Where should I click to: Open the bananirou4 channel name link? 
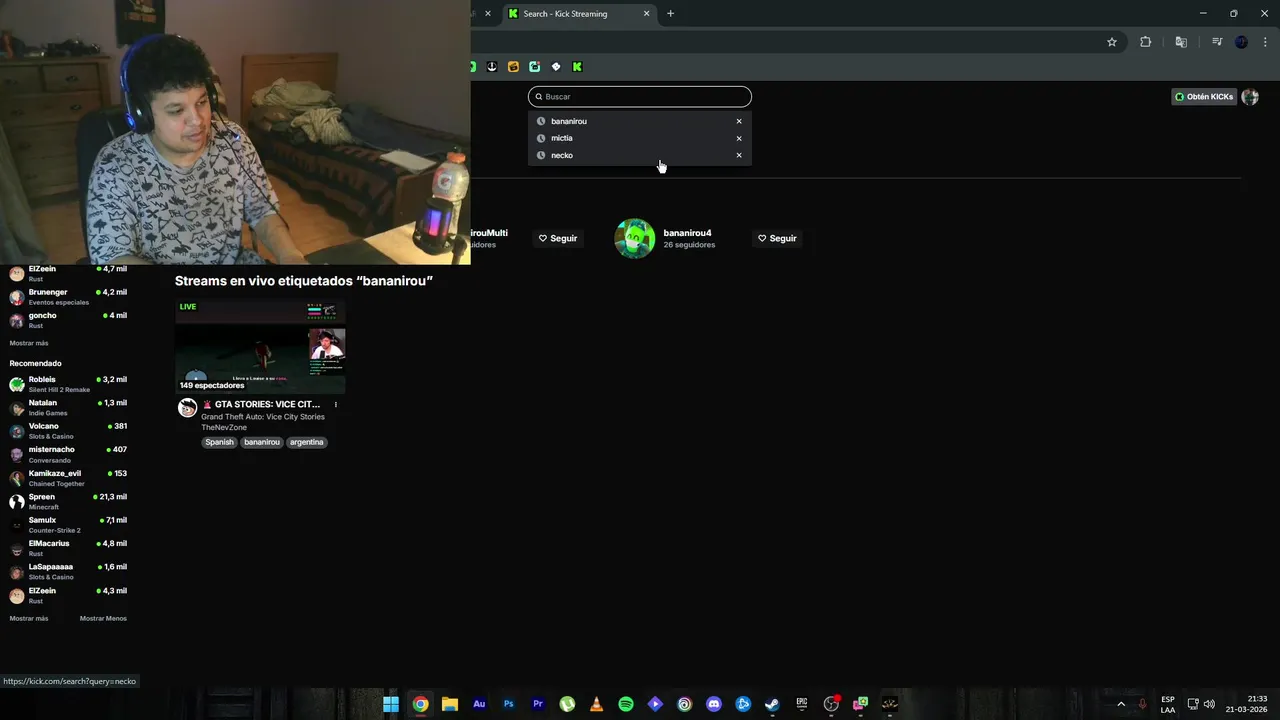click(x=687, y=233)
